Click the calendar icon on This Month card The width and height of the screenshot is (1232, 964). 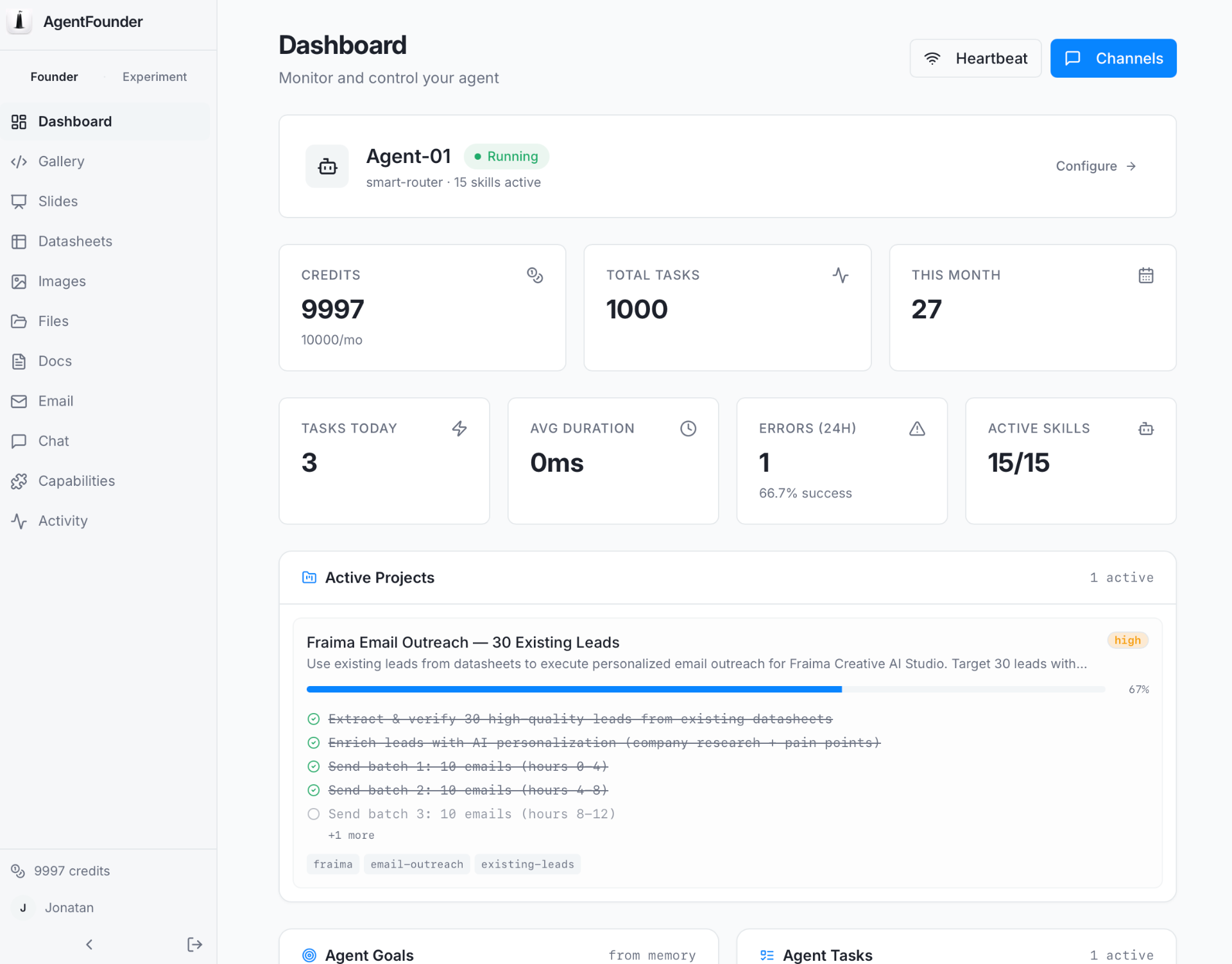1146,275
